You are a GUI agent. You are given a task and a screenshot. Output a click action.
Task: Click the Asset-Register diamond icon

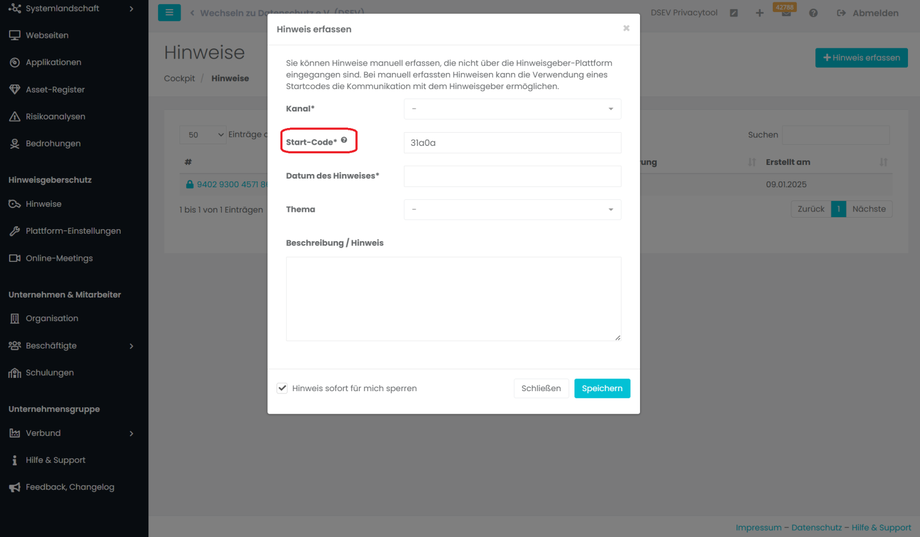tap(15, 90)
